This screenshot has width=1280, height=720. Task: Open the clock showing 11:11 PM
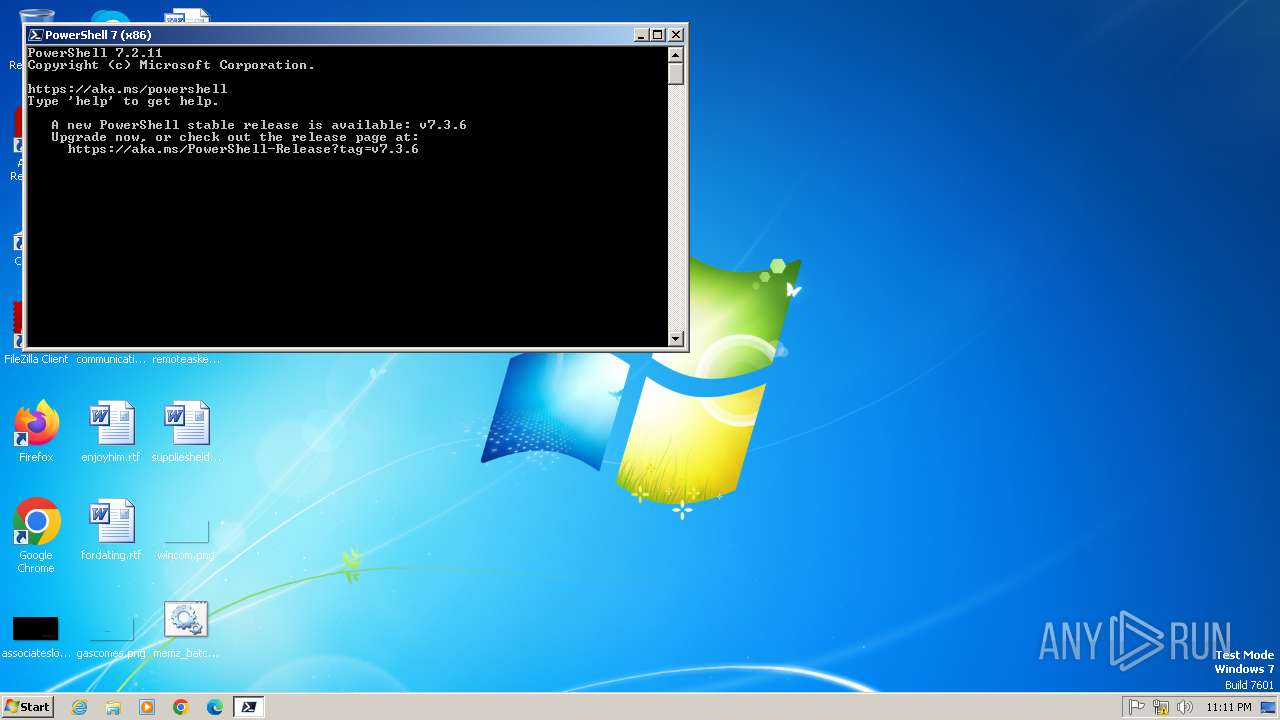click(x=1228, y=707)
